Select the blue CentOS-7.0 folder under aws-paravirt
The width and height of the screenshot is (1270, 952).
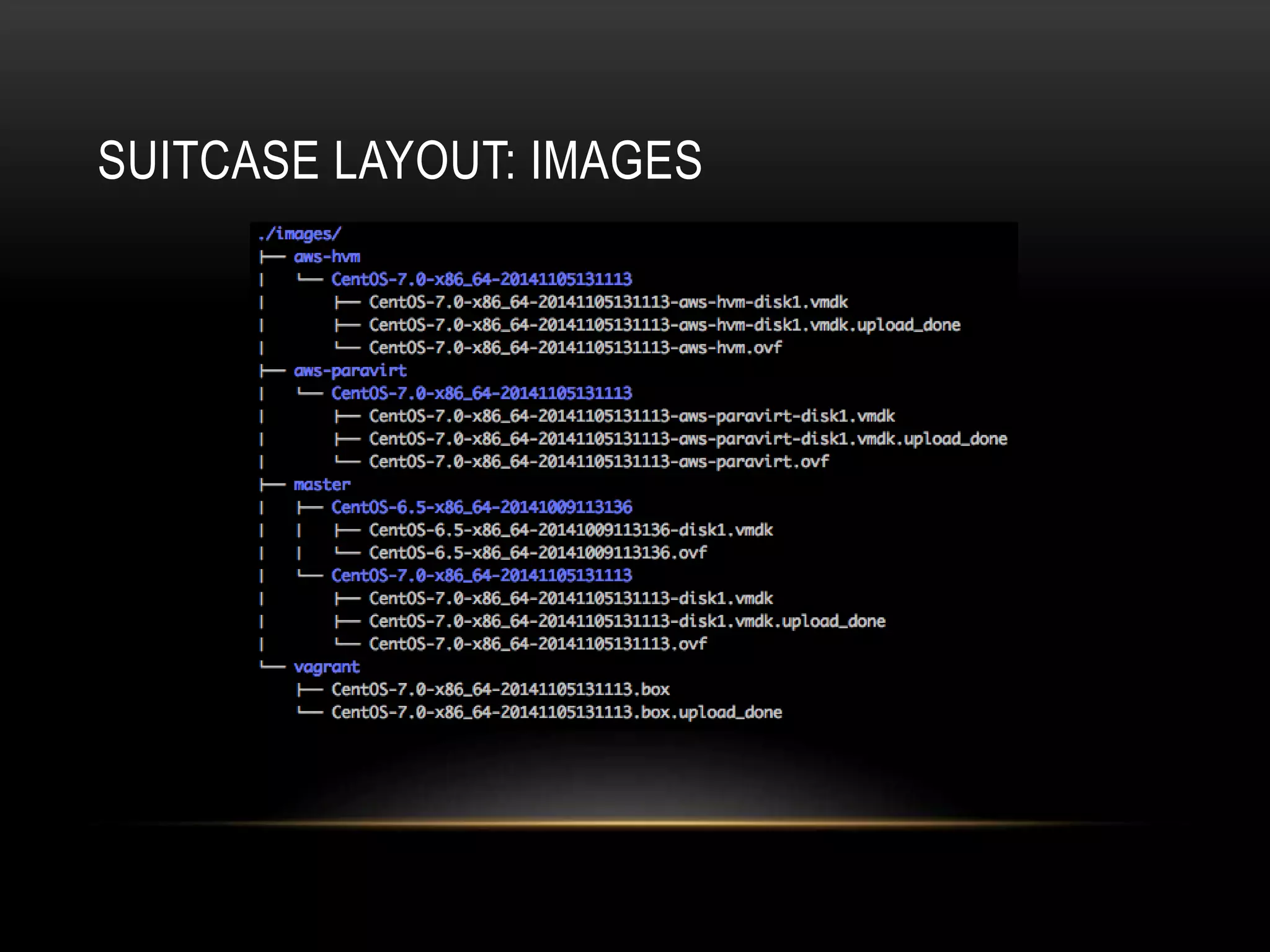481,394
